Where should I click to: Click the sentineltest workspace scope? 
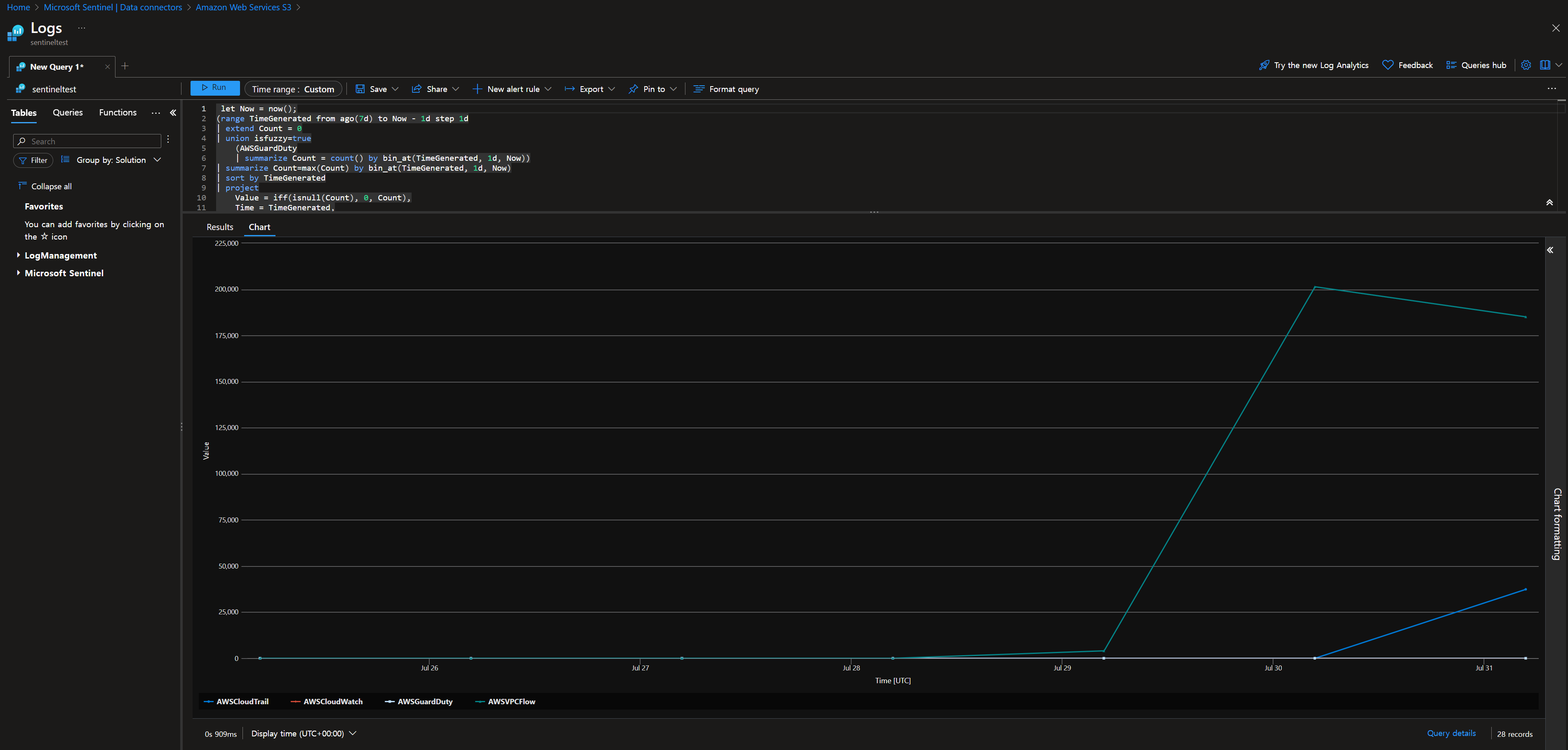coord(46,89)
